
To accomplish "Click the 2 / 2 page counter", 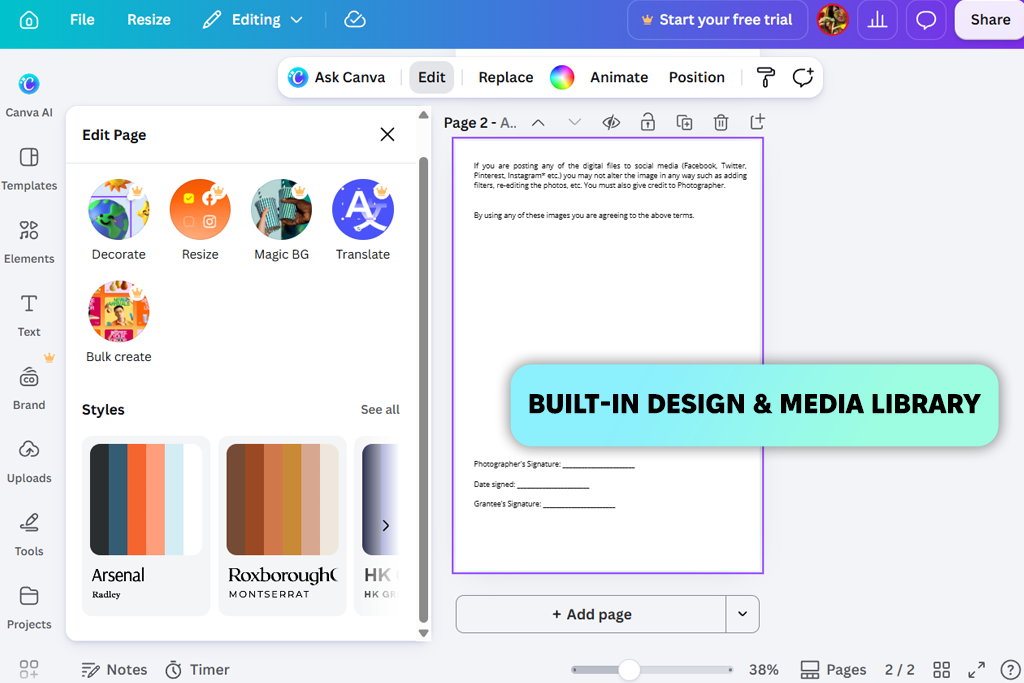I will (899, 670).
